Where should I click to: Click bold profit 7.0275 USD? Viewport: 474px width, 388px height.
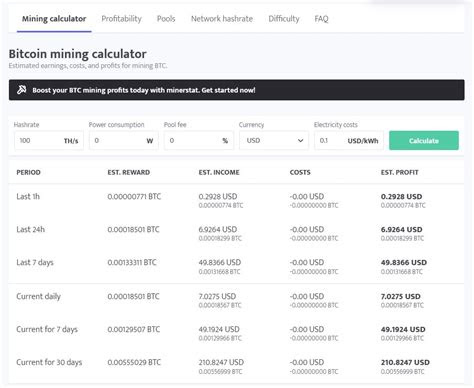(x=400, y=296)
